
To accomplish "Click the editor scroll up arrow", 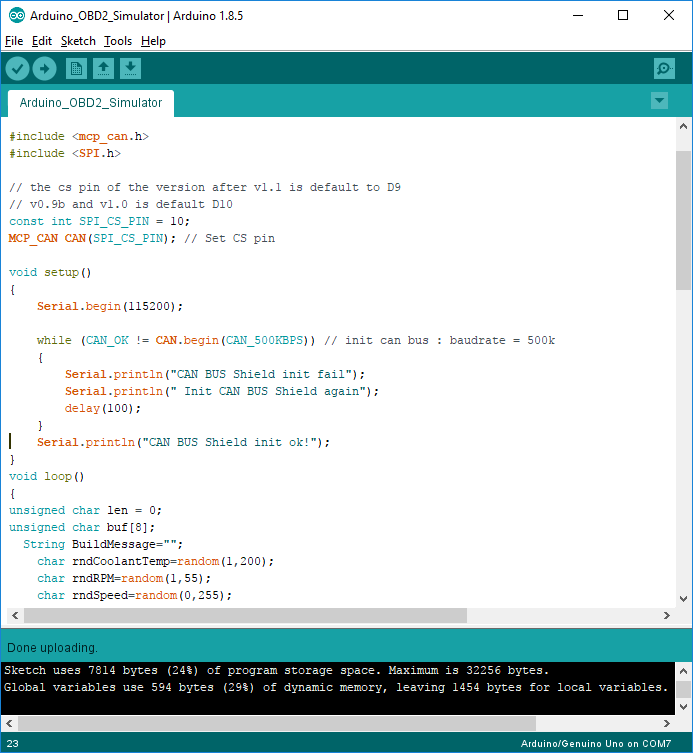I will 683,126.
